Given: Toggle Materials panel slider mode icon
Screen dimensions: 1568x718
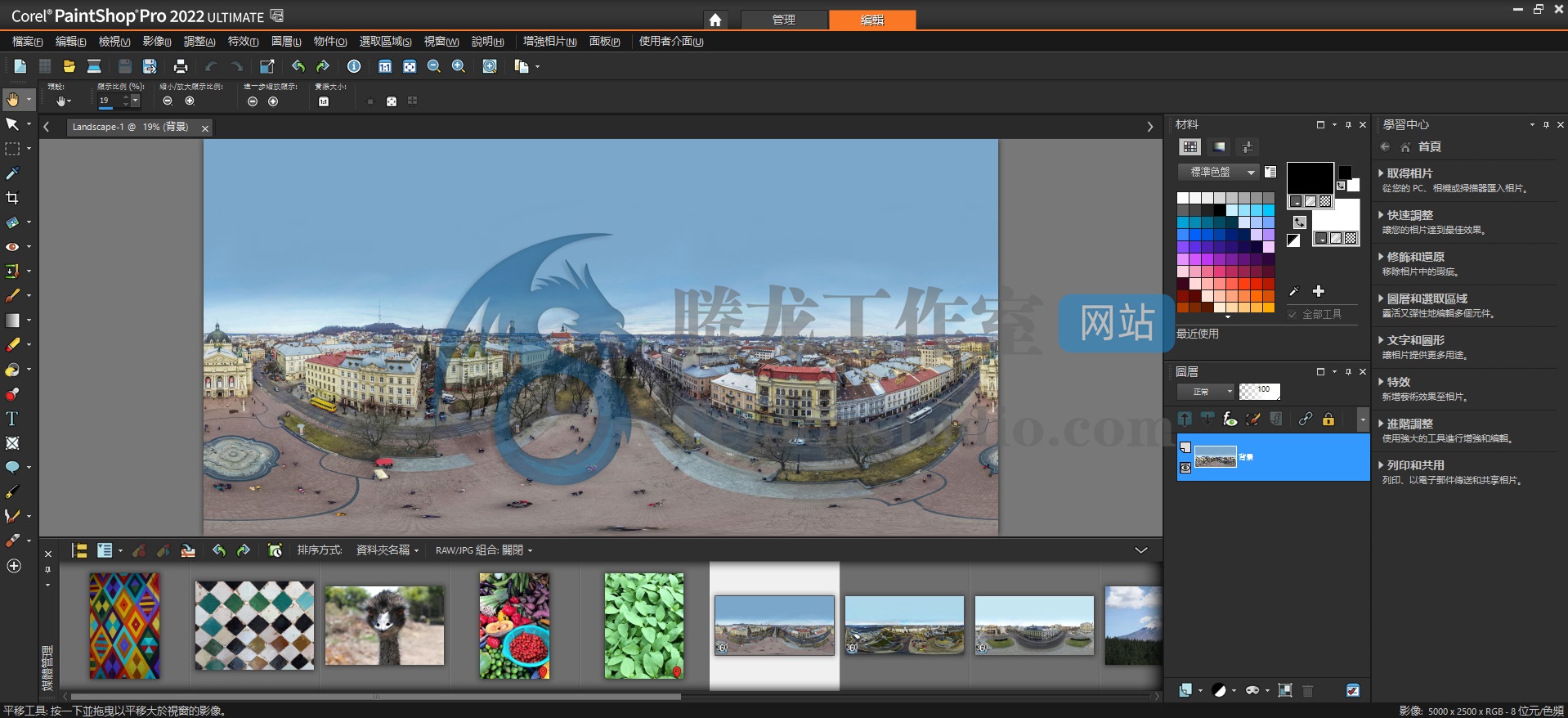Looking at the screenshot, I should click(x=1248, y=147).
